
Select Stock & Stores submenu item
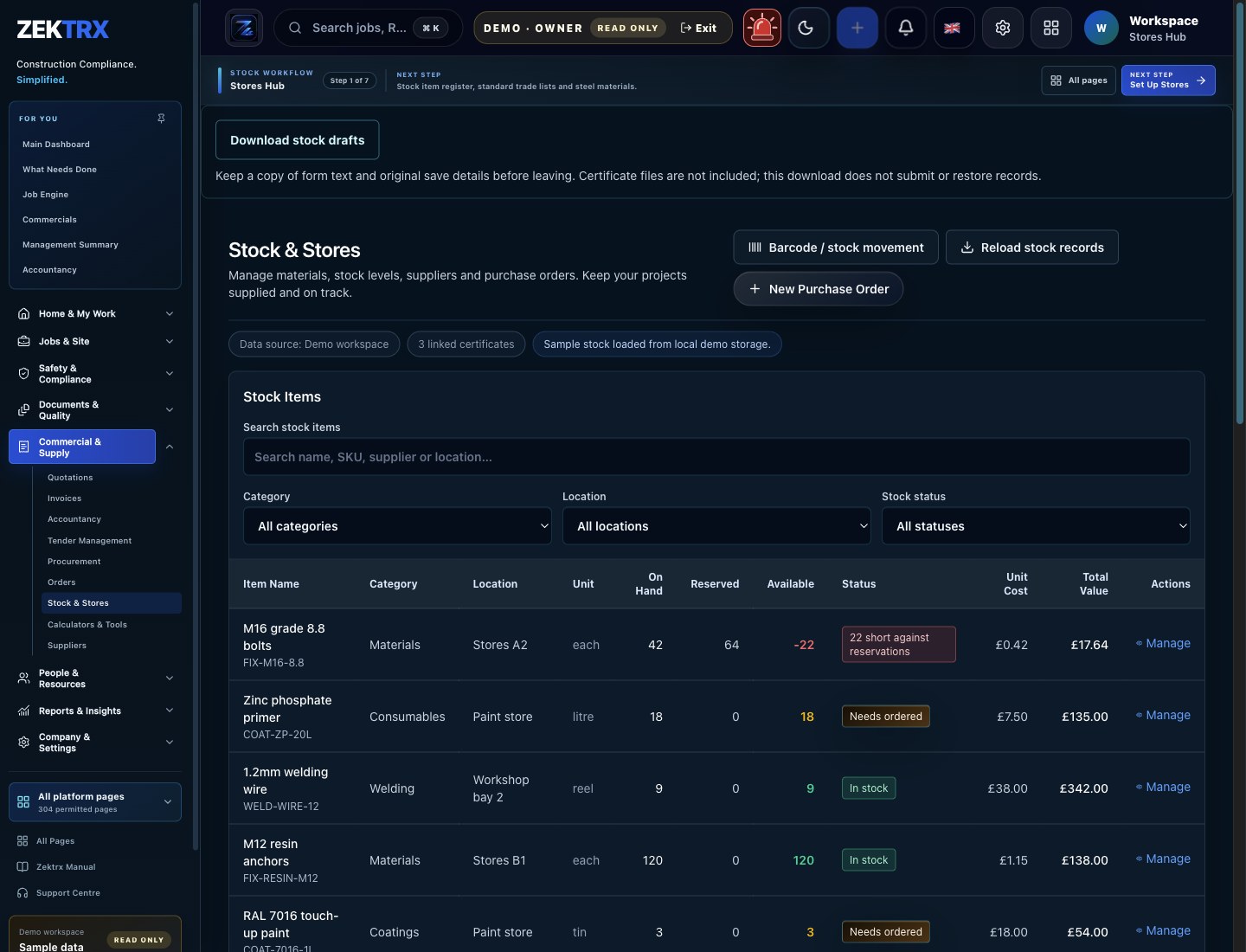click(x=111, y=603)
